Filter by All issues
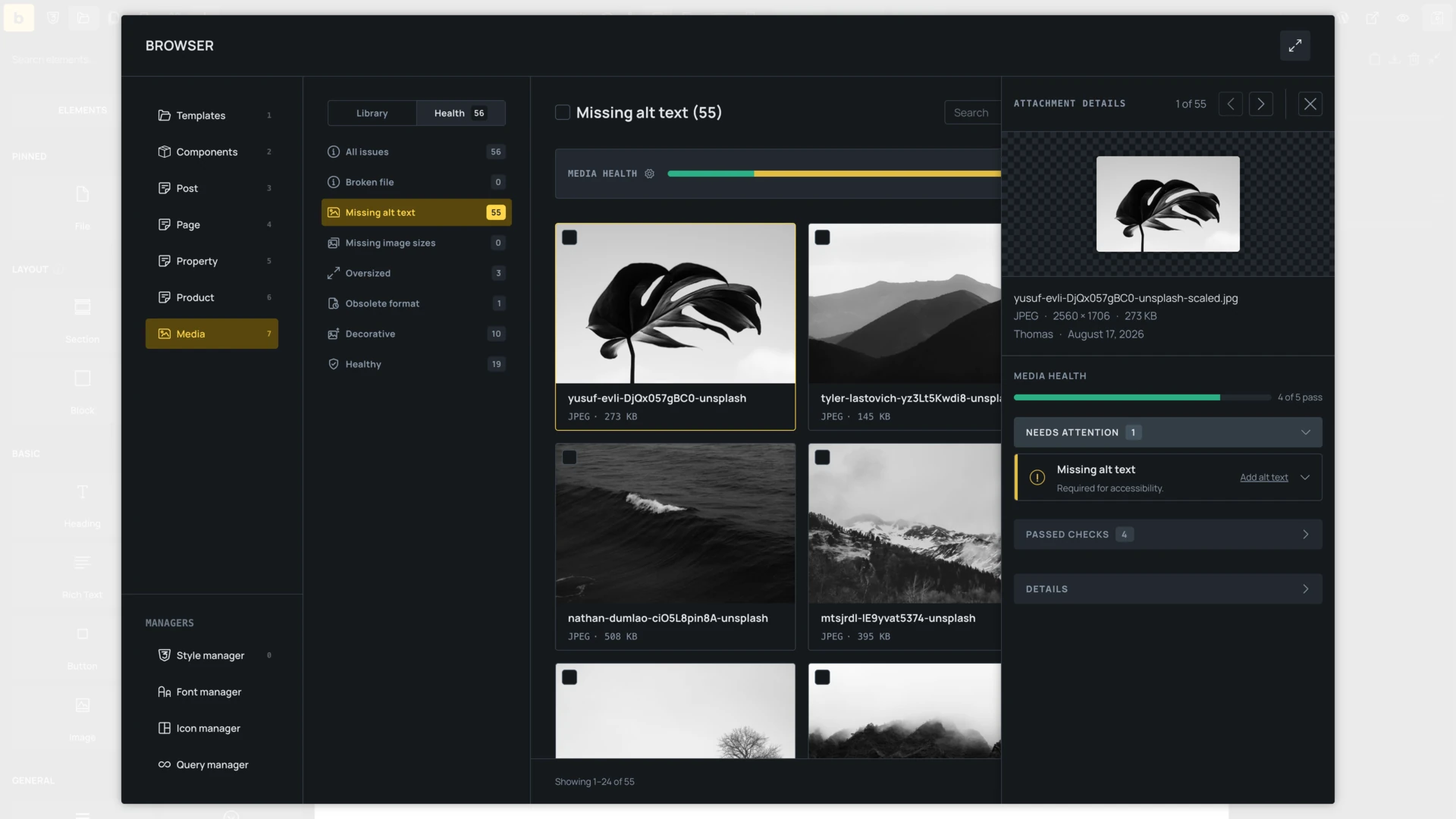1456x819 pixels. 416,152
